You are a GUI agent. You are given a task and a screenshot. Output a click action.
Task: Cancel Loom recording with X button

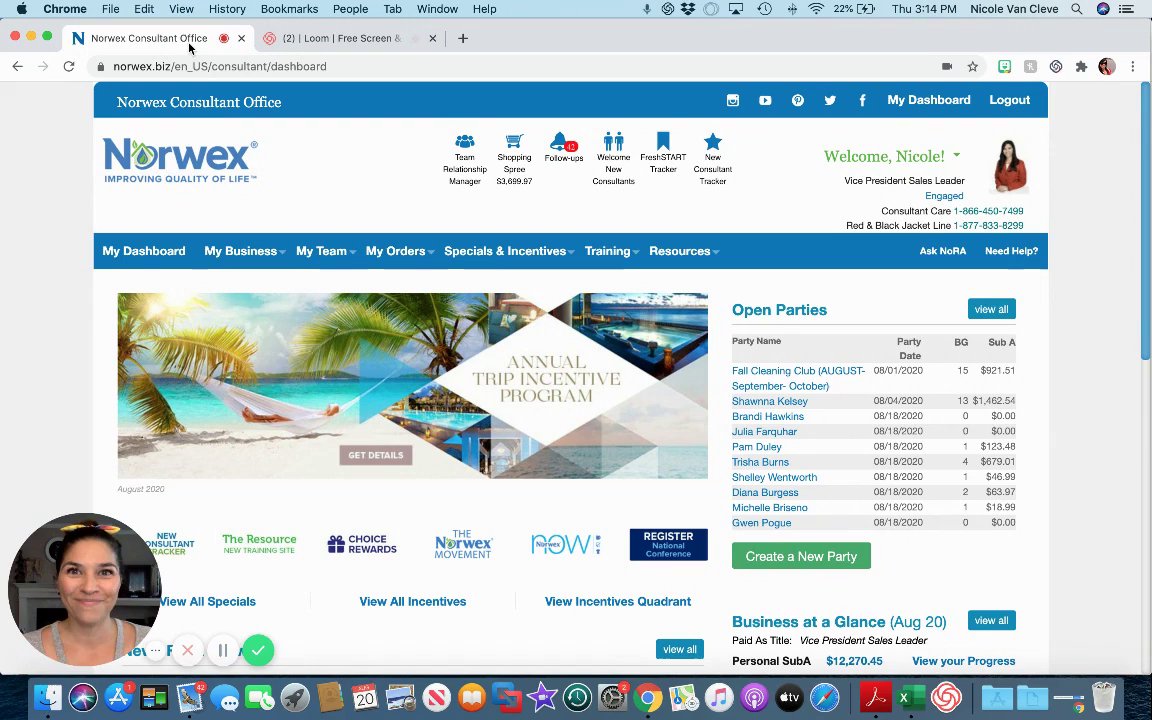click(187, 650)
